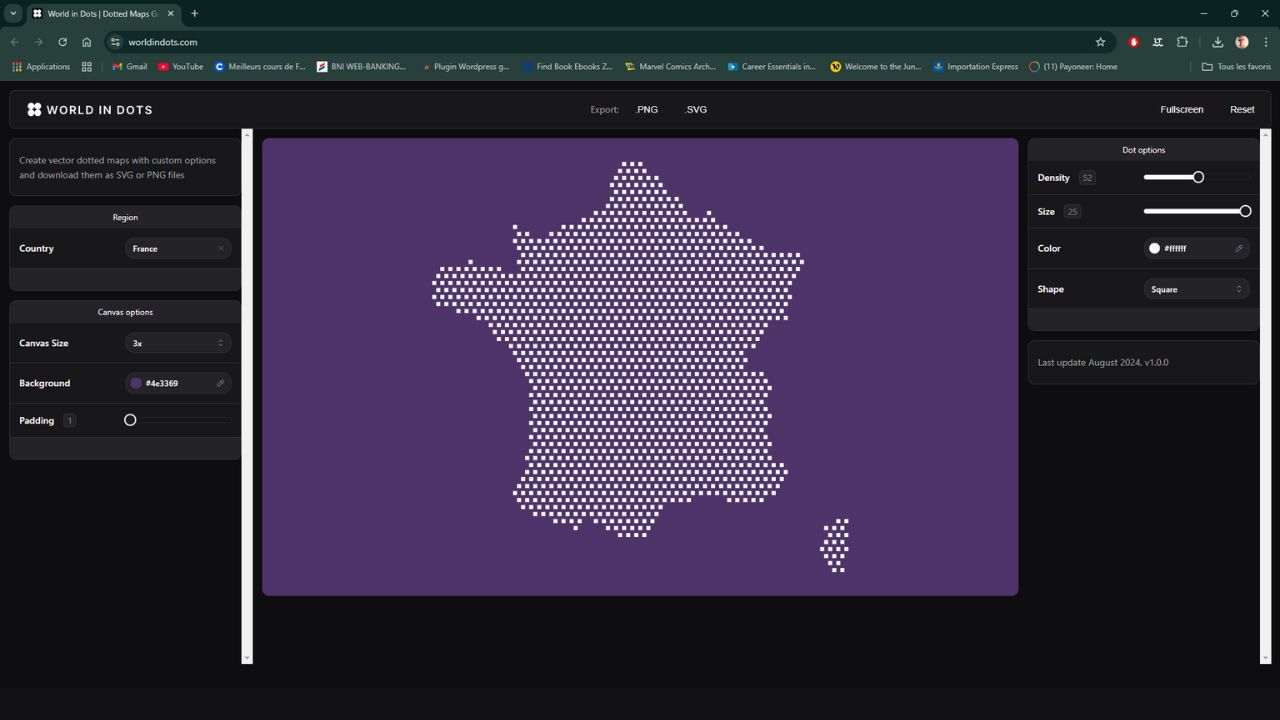Image resolution: width=1280 pixels, height=720 pixels.
Task: Click the extensions puzzle icon
Action: (1182, 42)
